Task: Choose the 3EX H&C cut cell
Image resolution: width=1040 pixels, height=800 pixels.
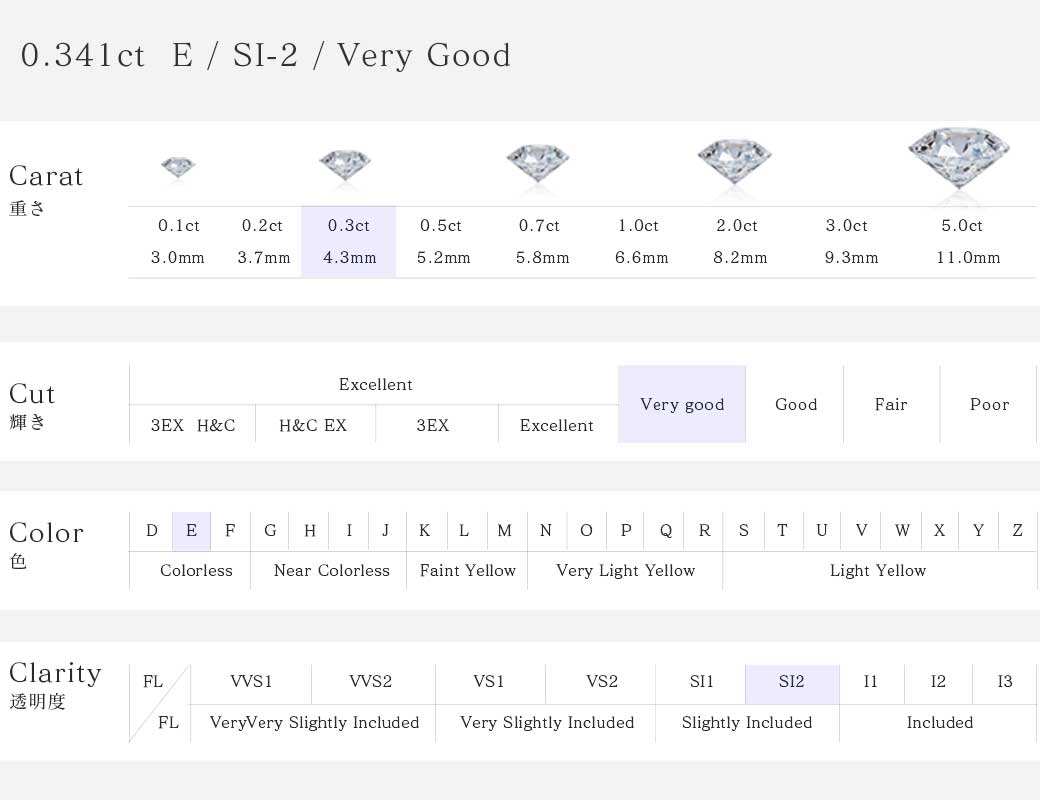Action: click(192, 425)
